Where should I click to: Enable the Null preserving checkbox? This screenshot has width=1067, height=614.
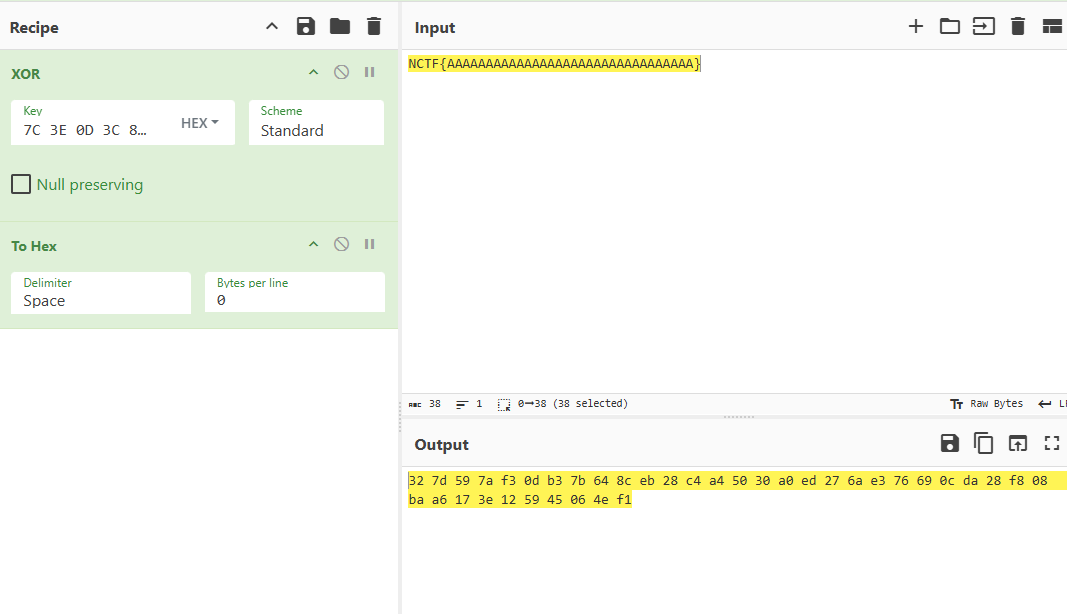coord(21,185)
